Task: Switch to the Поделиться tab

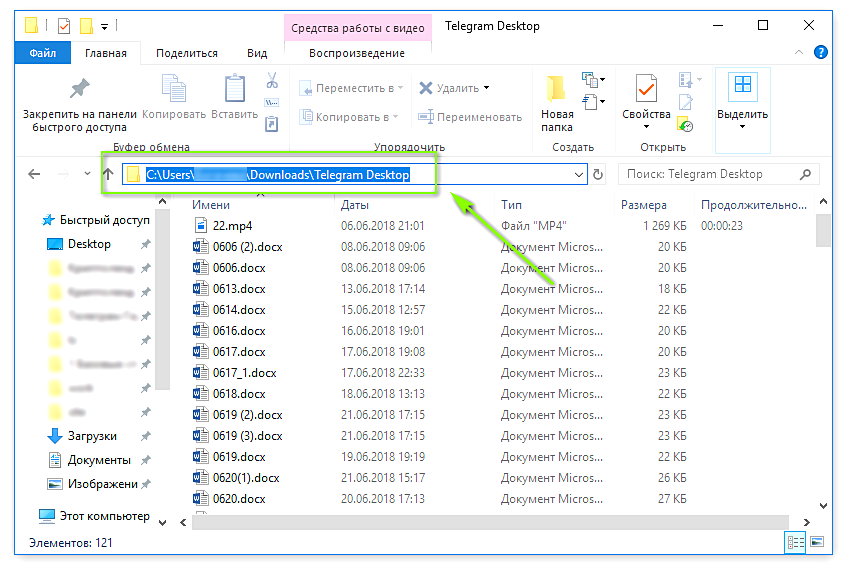Action: tap(187, 53)
